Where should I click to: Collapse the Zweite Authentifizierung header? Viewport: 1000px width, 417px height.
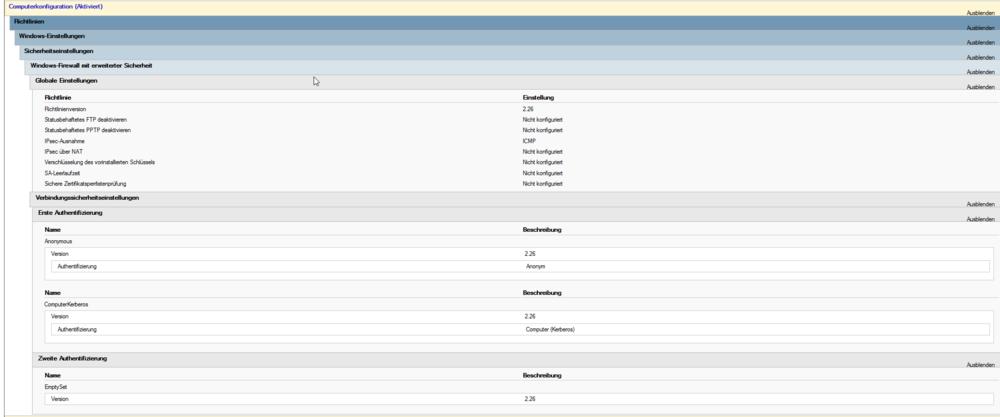tap(72, 357)
